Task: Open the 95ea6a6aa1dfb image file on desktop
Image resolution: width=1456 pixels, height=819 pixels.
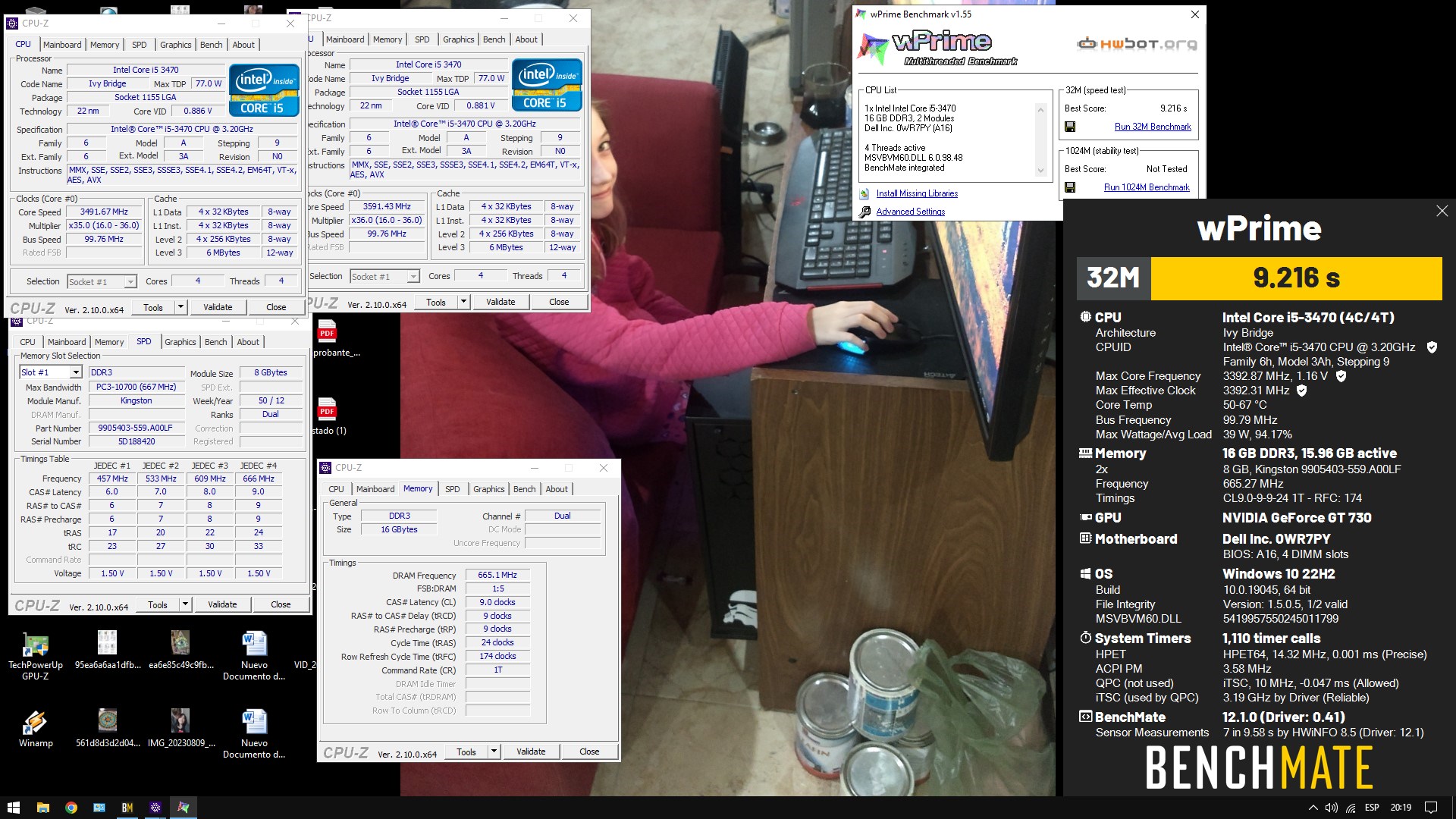Action: click(108, 651)
